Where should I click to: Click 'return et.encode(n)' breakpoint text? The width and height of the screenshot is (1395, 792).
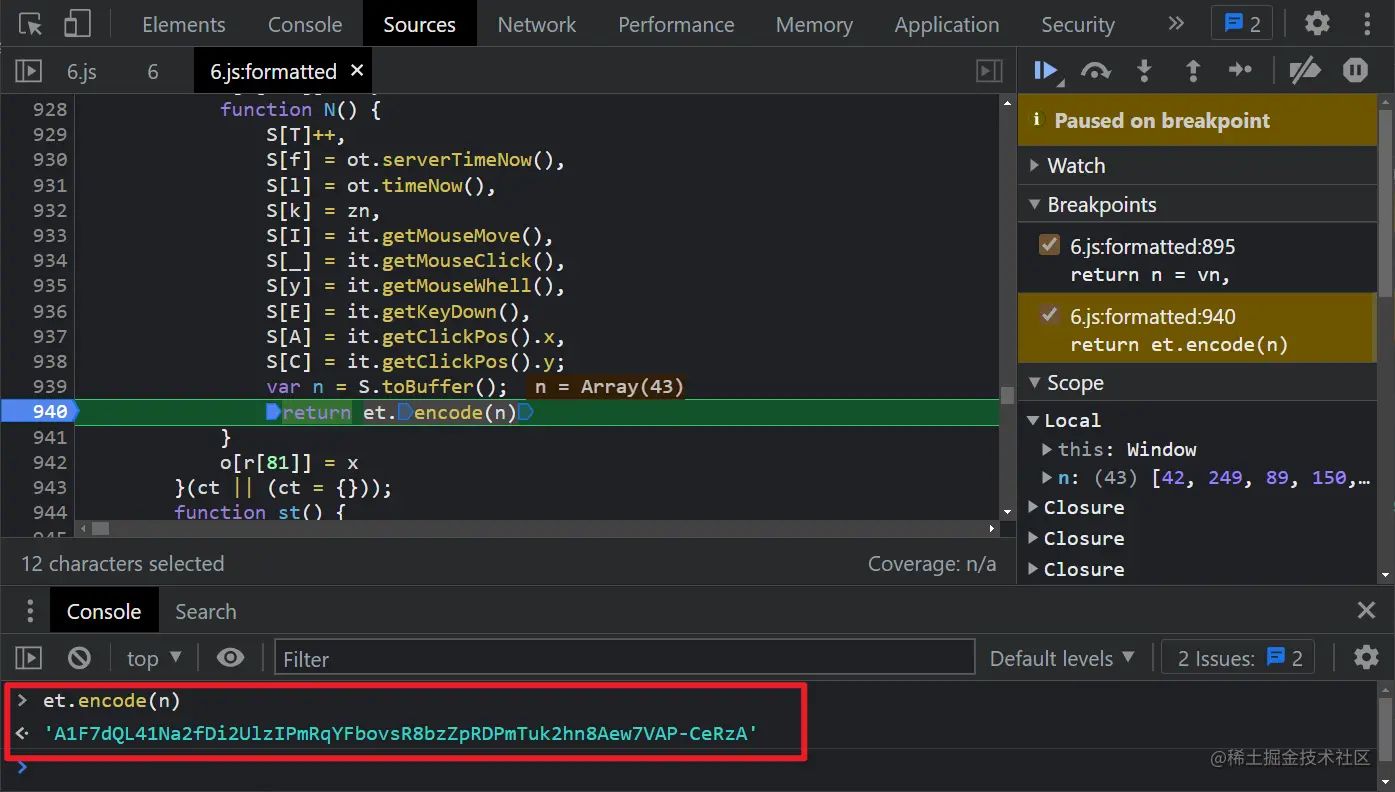1179,344
